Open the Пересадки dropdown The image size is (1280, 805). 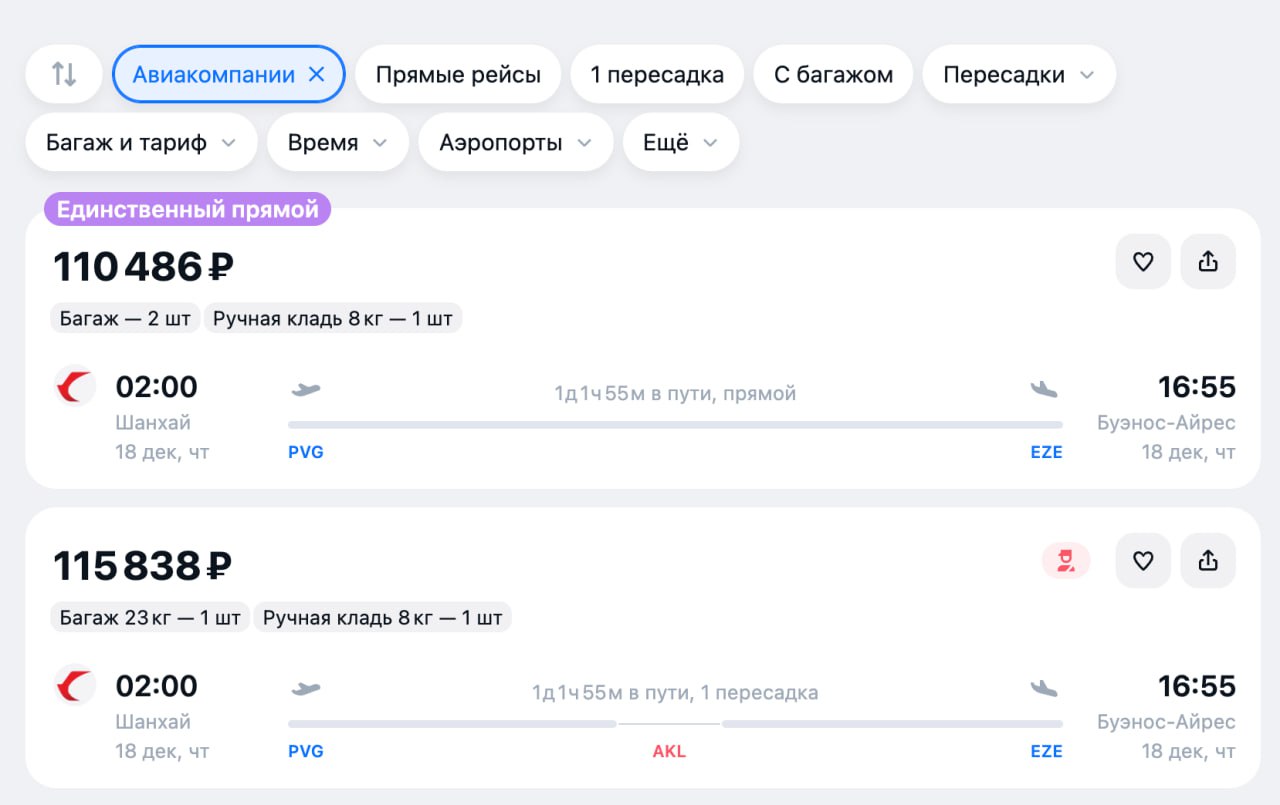pyautogui.click(x=1018, y=74)
